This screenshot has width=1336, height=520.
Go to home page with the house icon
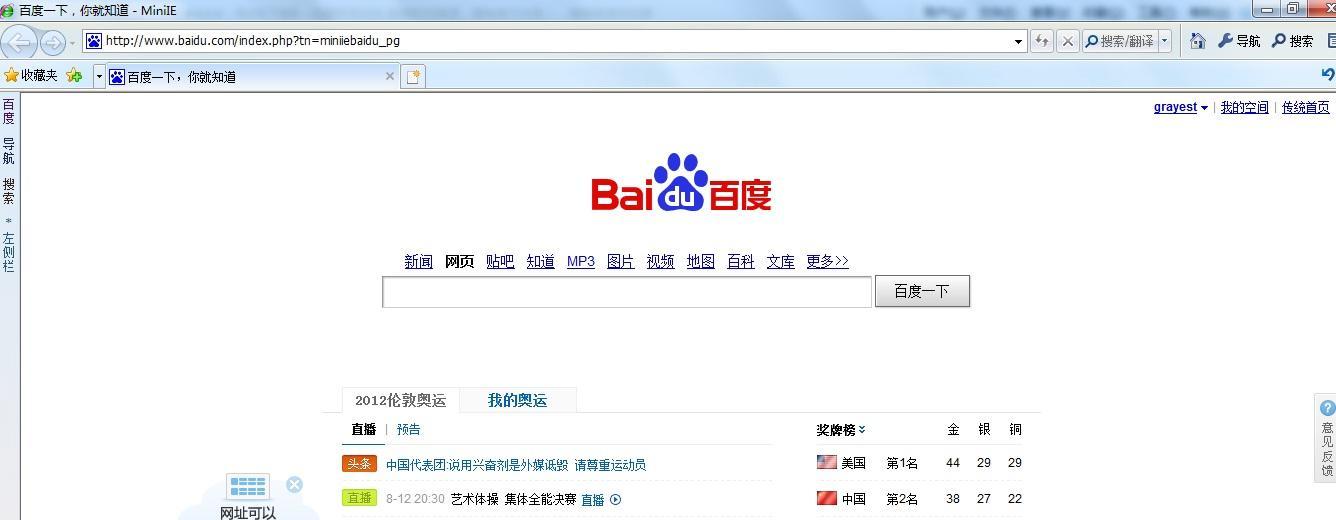point(1197,41)
